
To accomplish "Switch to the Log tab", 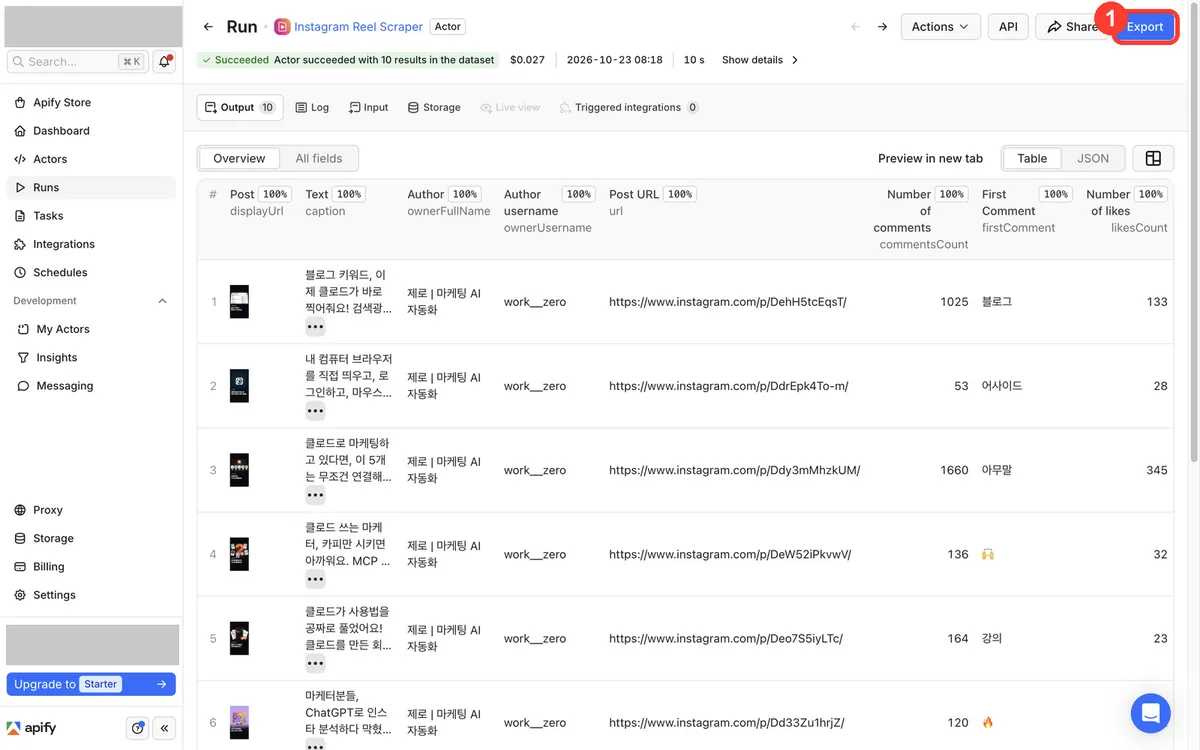I will 312,107.
